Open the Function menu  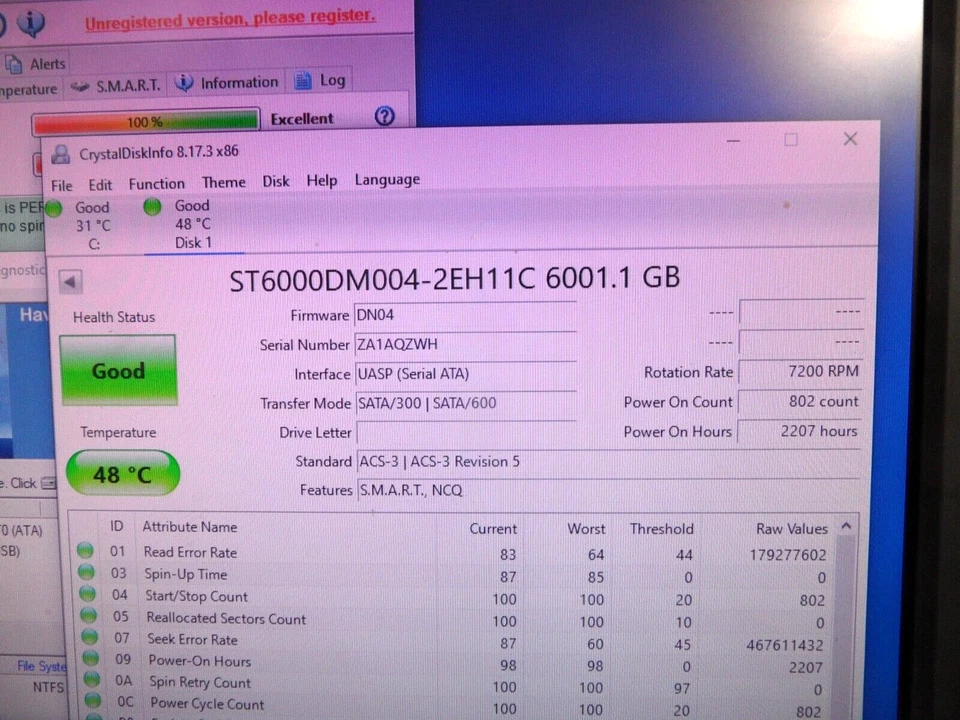tap(156, 183)
